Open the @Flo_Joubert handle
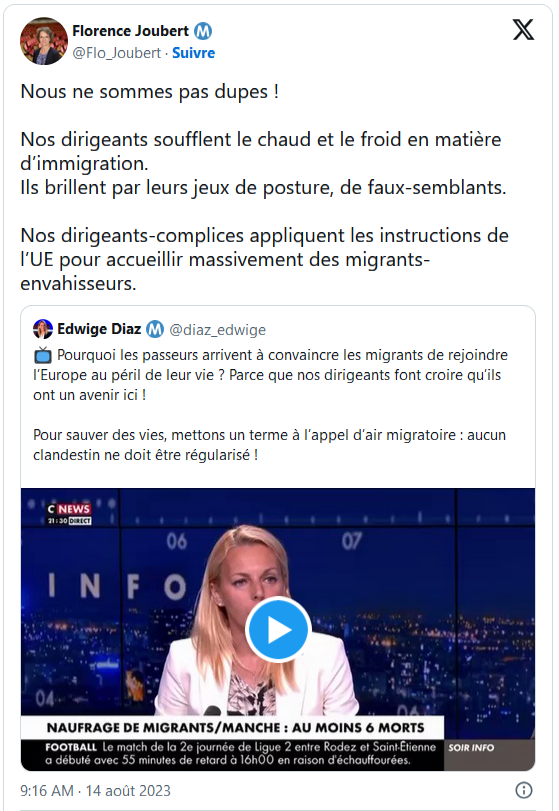 117,53
